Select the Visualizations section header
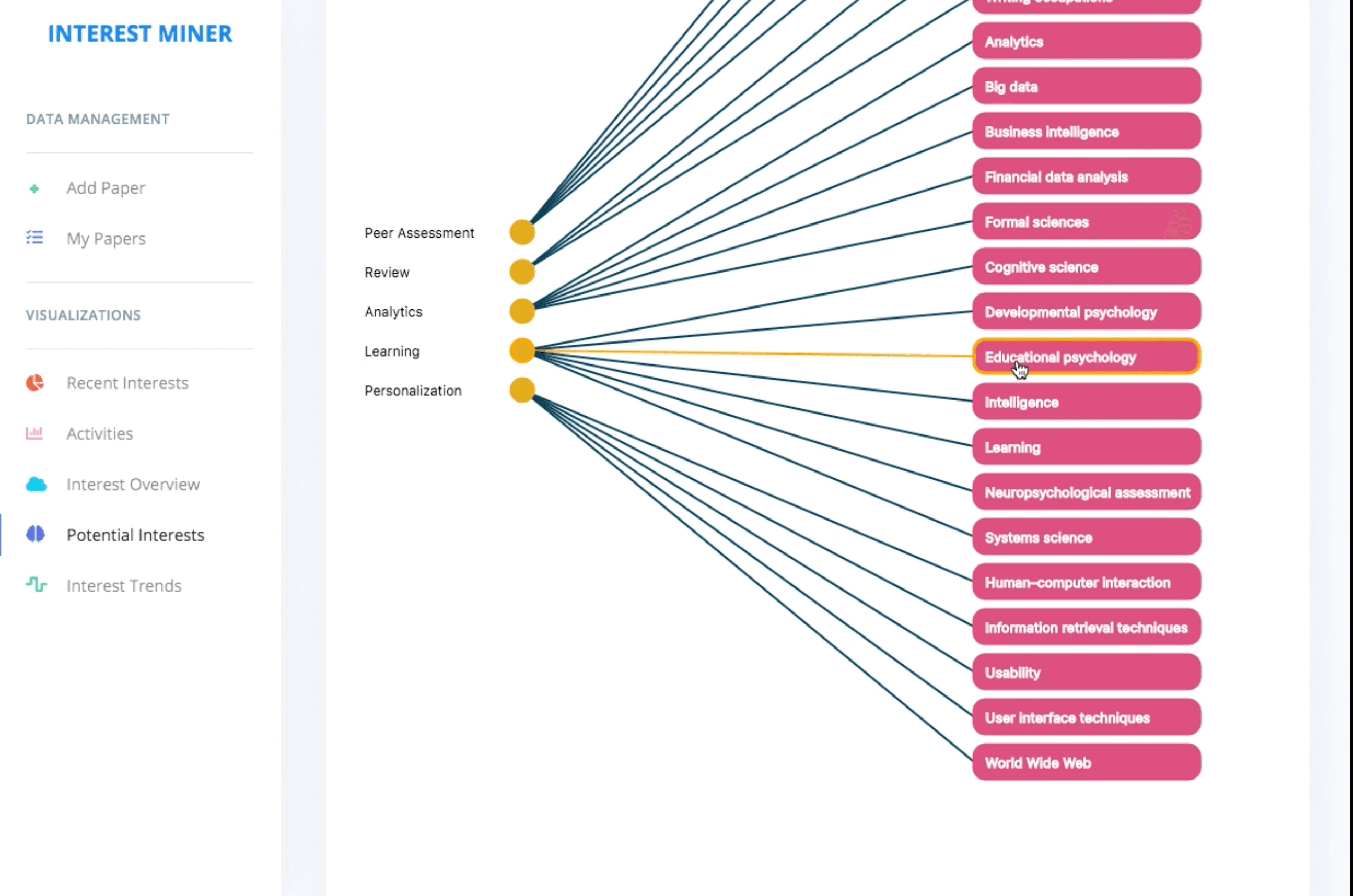 pyautogui.click(x=83, y=315)
